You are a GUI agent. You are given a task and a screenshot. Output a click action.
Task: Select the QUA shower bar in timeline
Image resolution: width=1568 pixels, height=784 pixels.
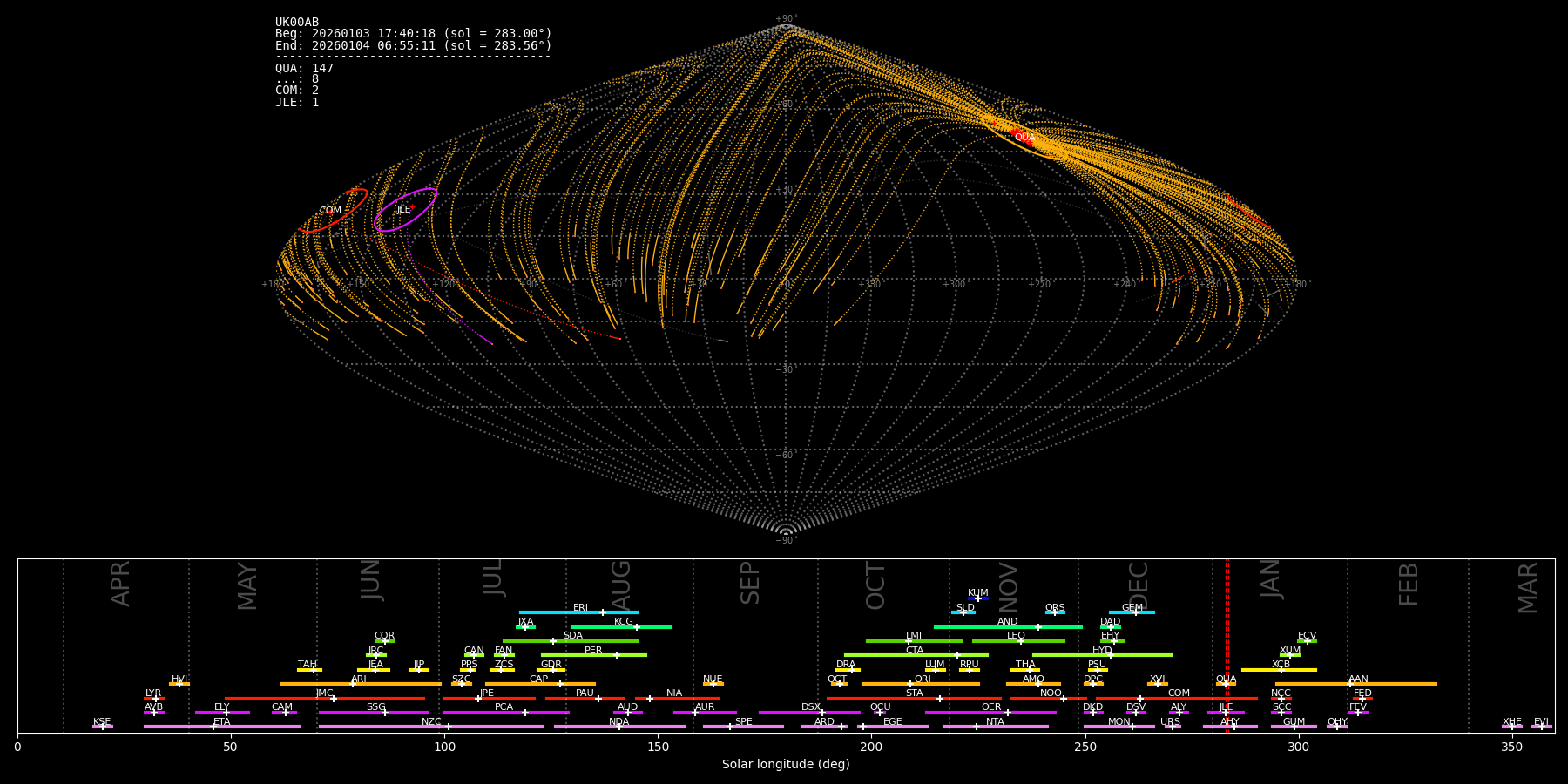click(1226, 684)
